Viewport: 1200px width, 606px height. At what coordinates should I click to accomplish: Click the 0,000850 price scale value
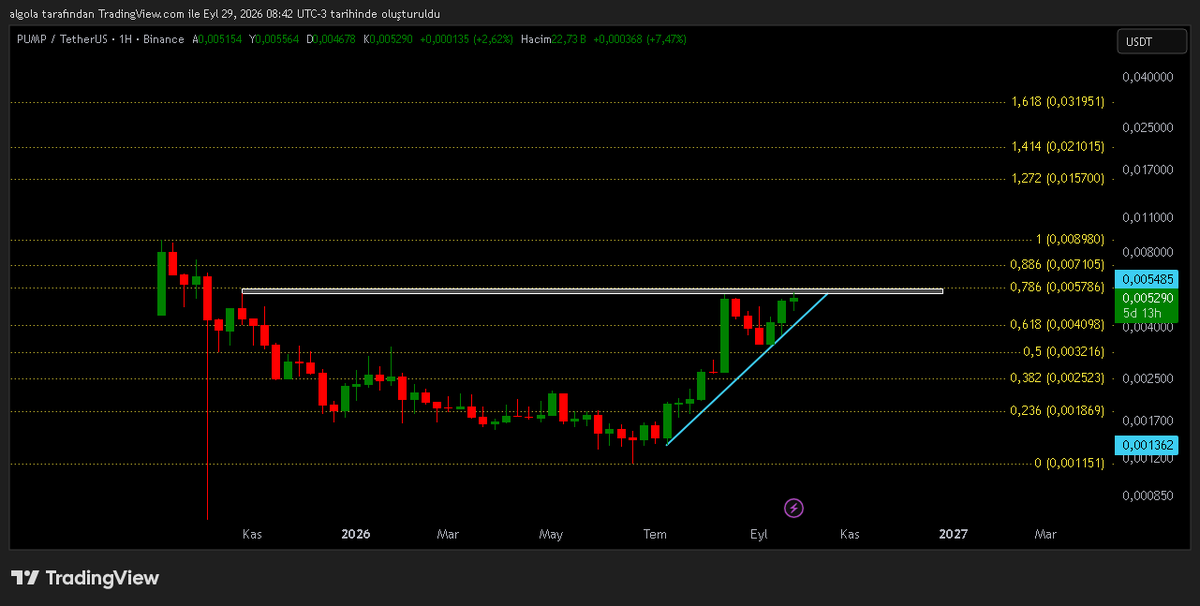click(1146, 496)
